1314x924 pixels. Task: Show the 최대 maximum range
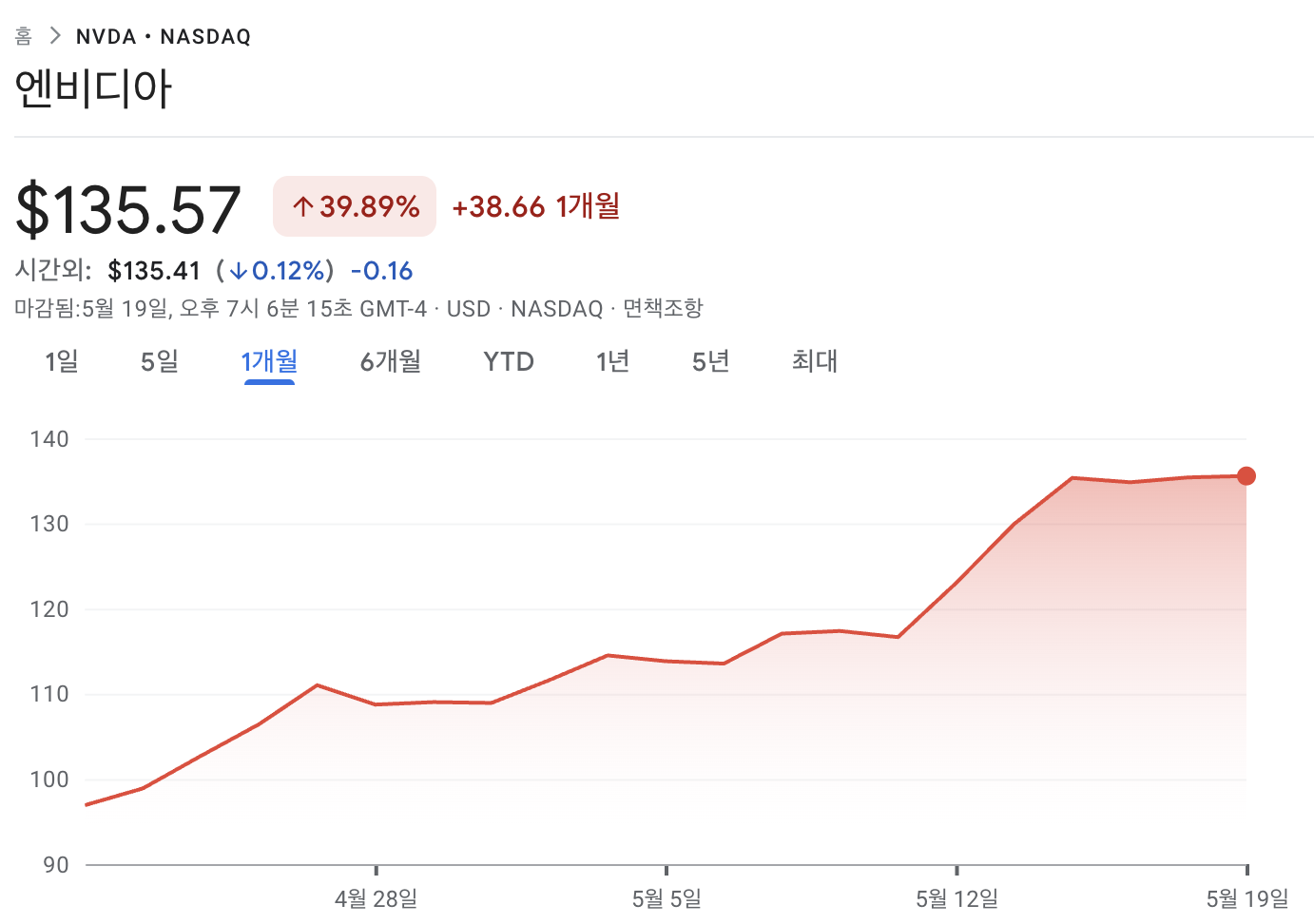coord(815,361)
